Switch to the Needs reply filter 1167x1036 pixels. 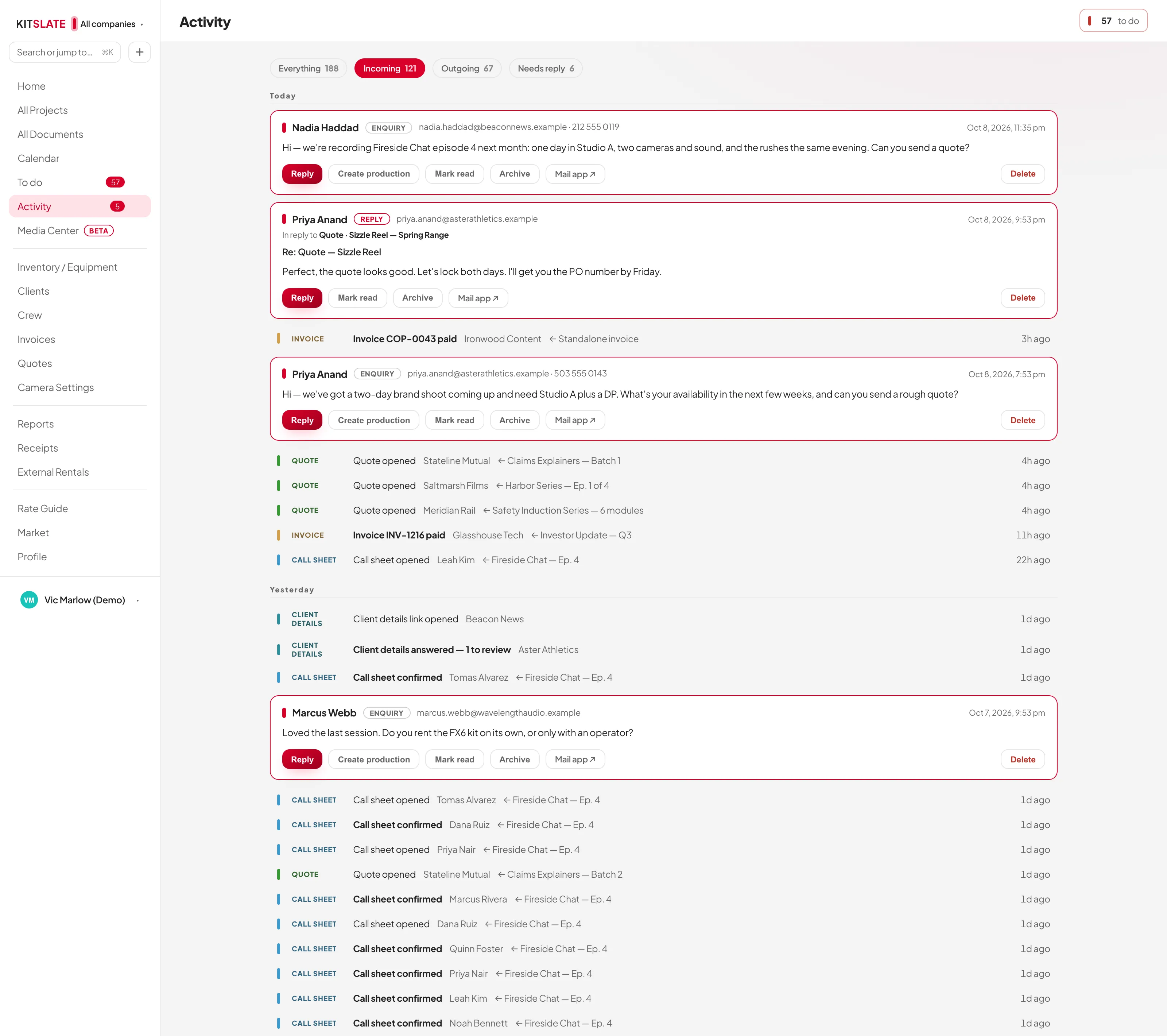click(x=546, y=69)
